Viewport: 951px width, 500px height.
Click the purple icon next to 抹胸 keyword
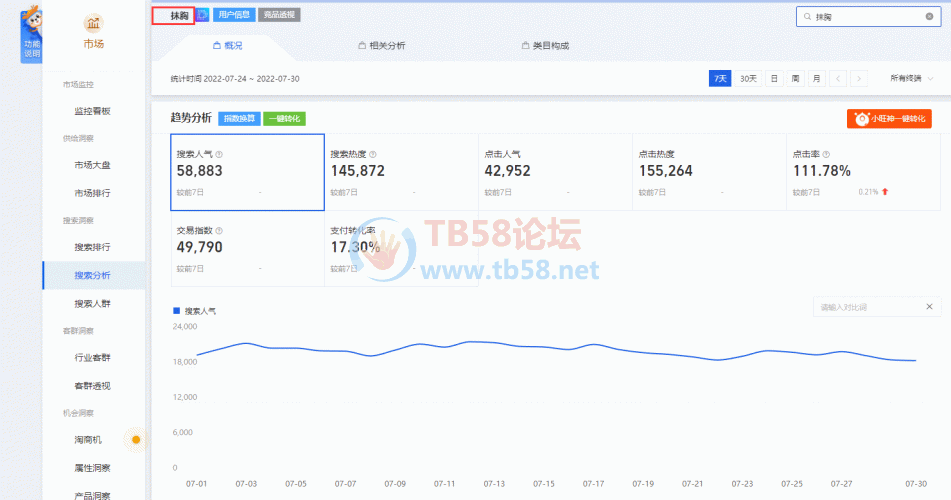pyautogui.click(x=203, y=15)
